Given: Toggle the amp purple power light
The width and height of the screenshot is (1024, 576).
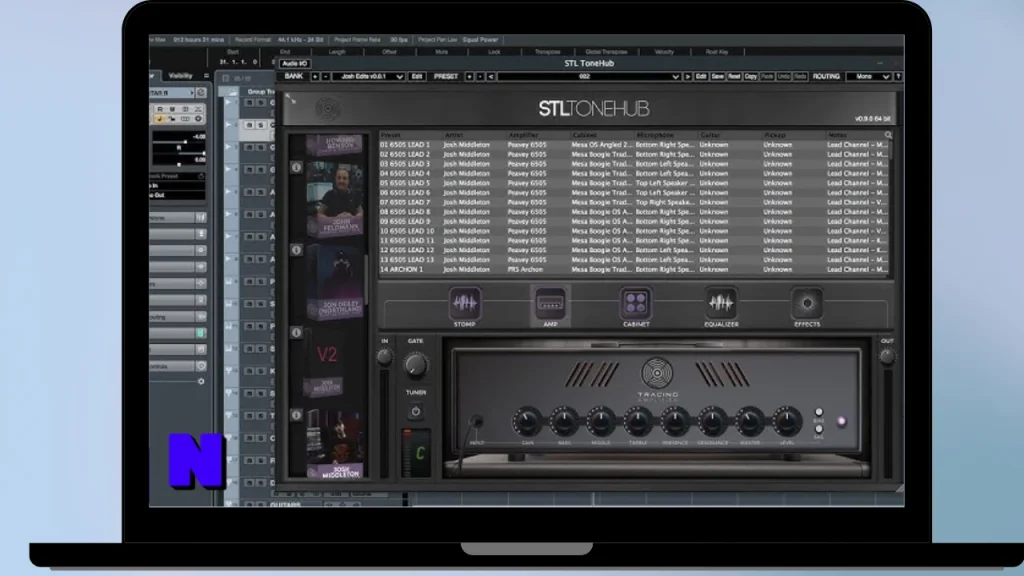Looking at the screenshot, I should tap(841, 421).
